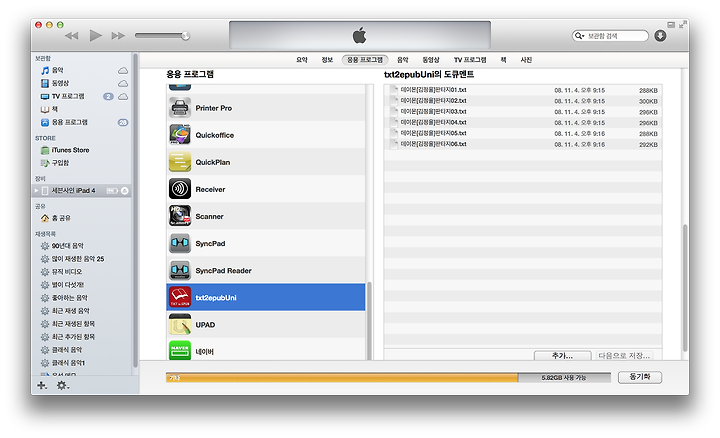Expand the iPad 4 device disclosure triangle
Viewport: 720px width, 438px height.
36,191
